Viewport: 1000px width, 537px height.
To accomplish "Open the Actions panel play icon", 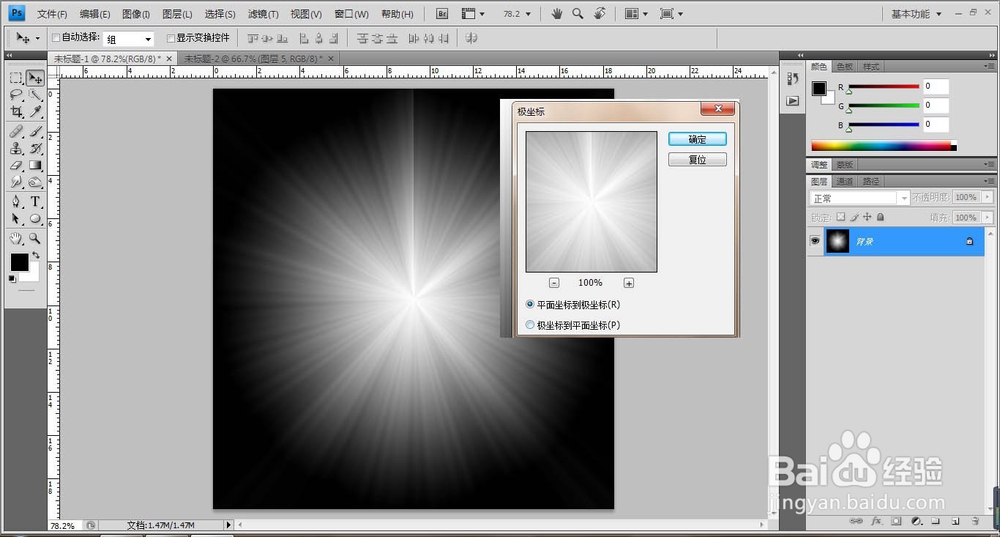I will (x=793, y=101).
